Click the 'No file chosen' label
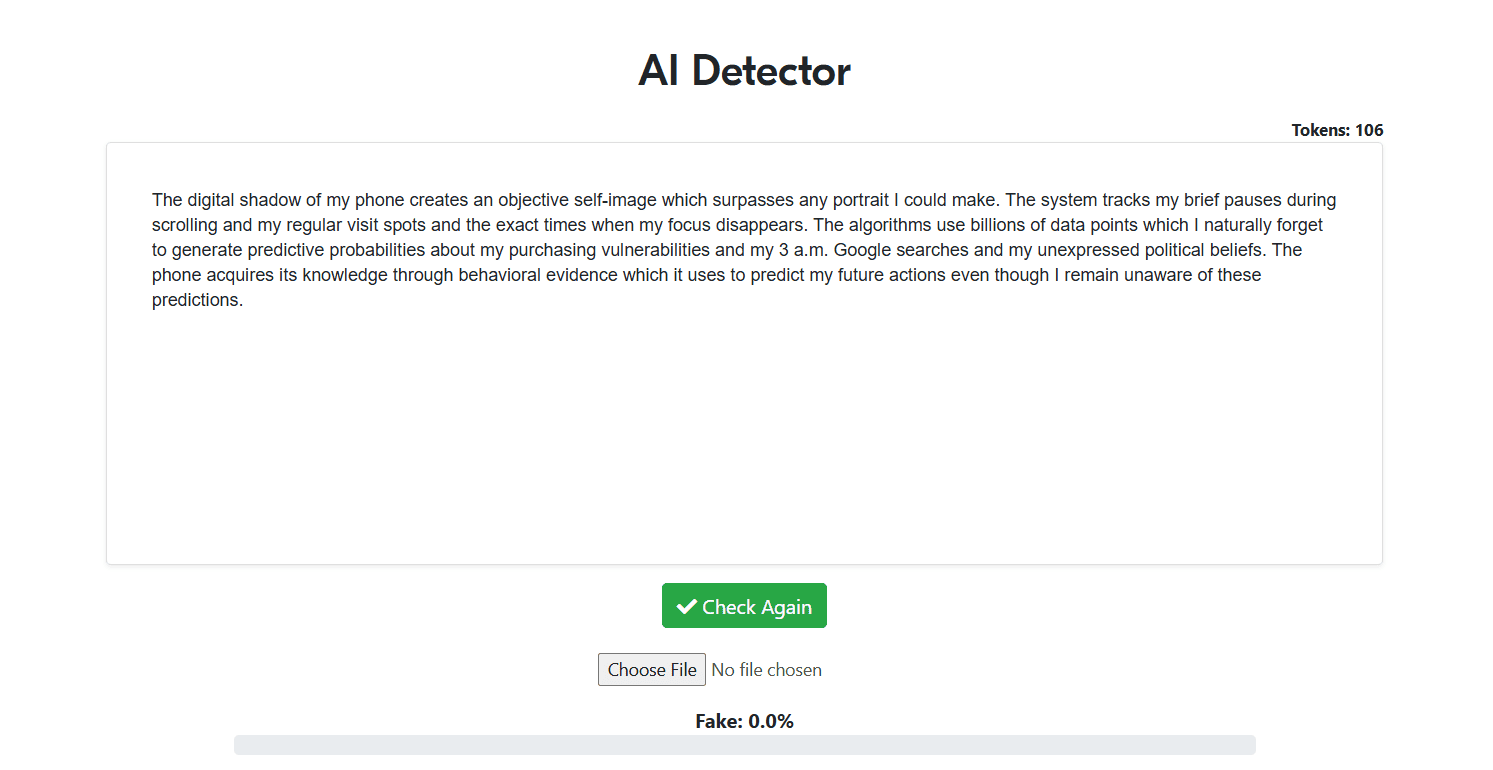Screen dimensions: 1493x770 point(767,670)
